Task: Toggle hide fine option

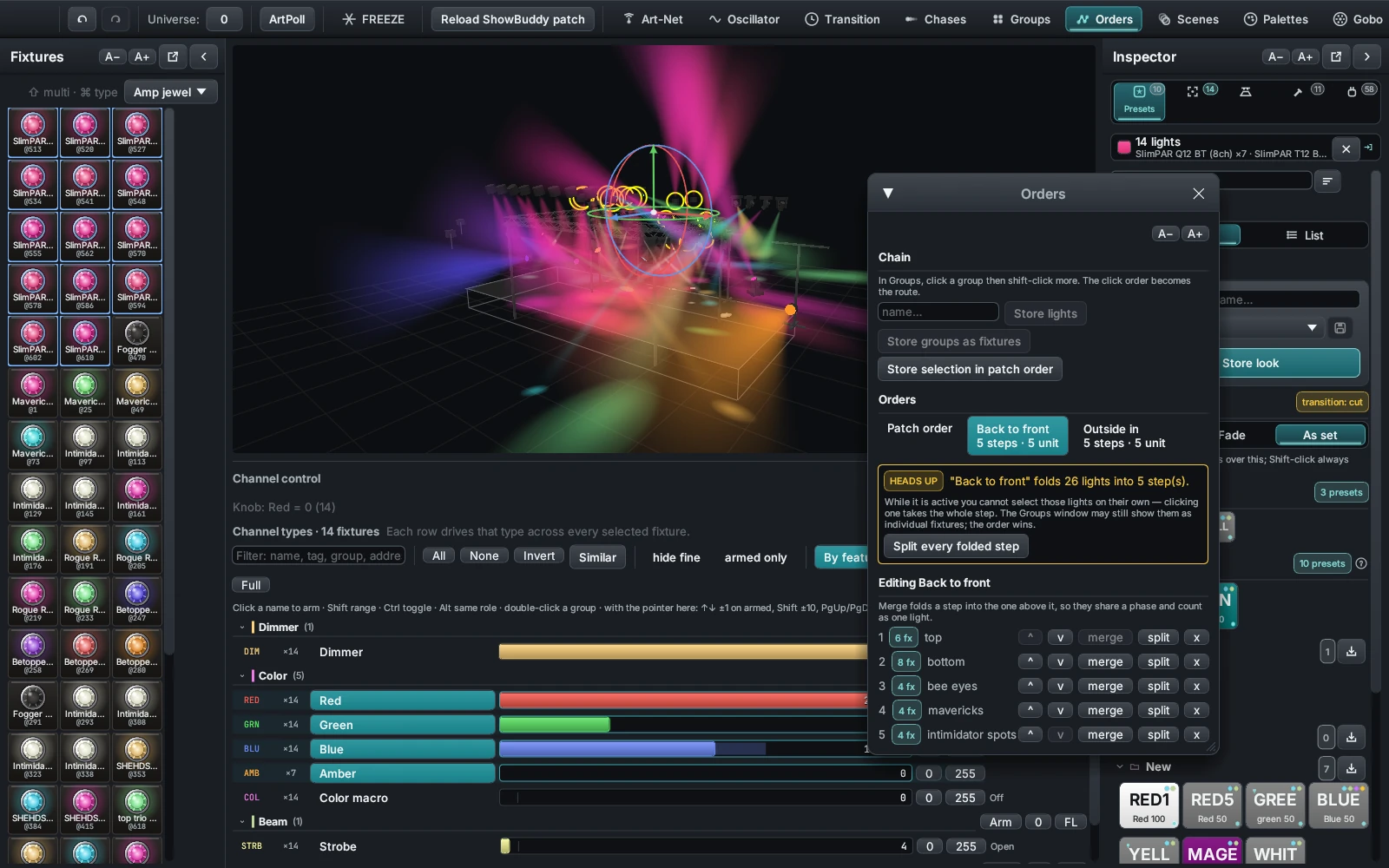Action: pyautogui.click(x=676, y=557)
